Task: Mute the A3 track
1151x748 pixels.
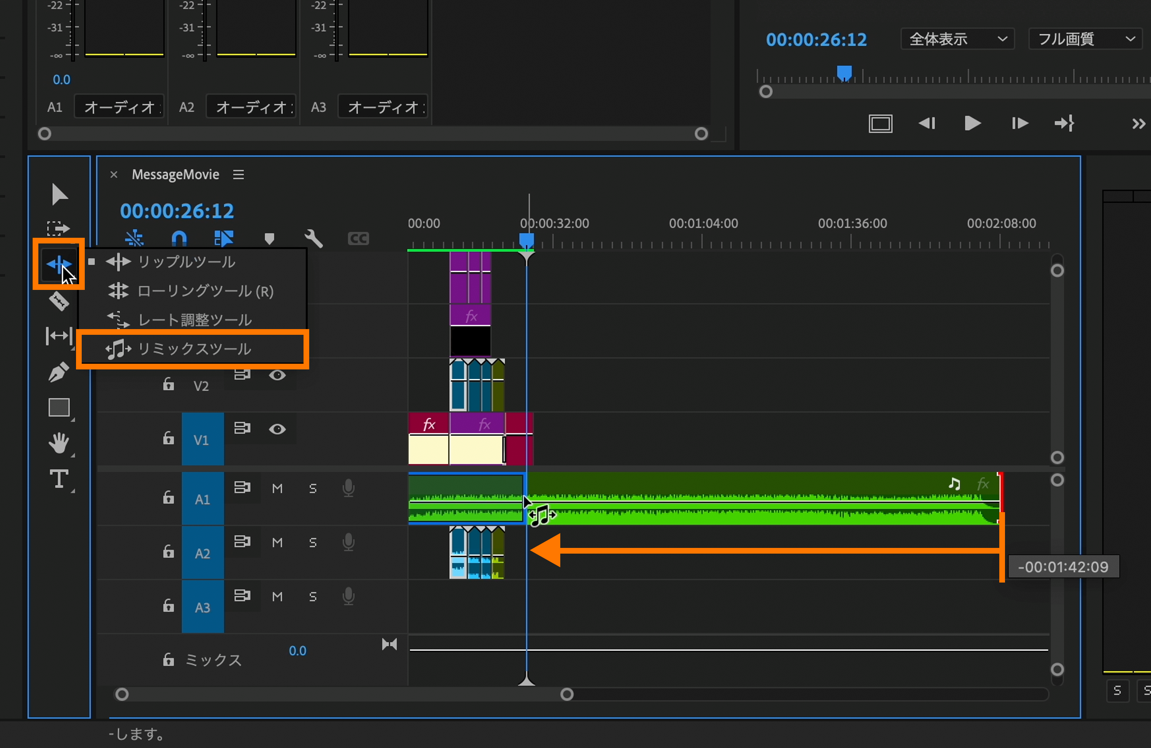Action: click(277, 597)
